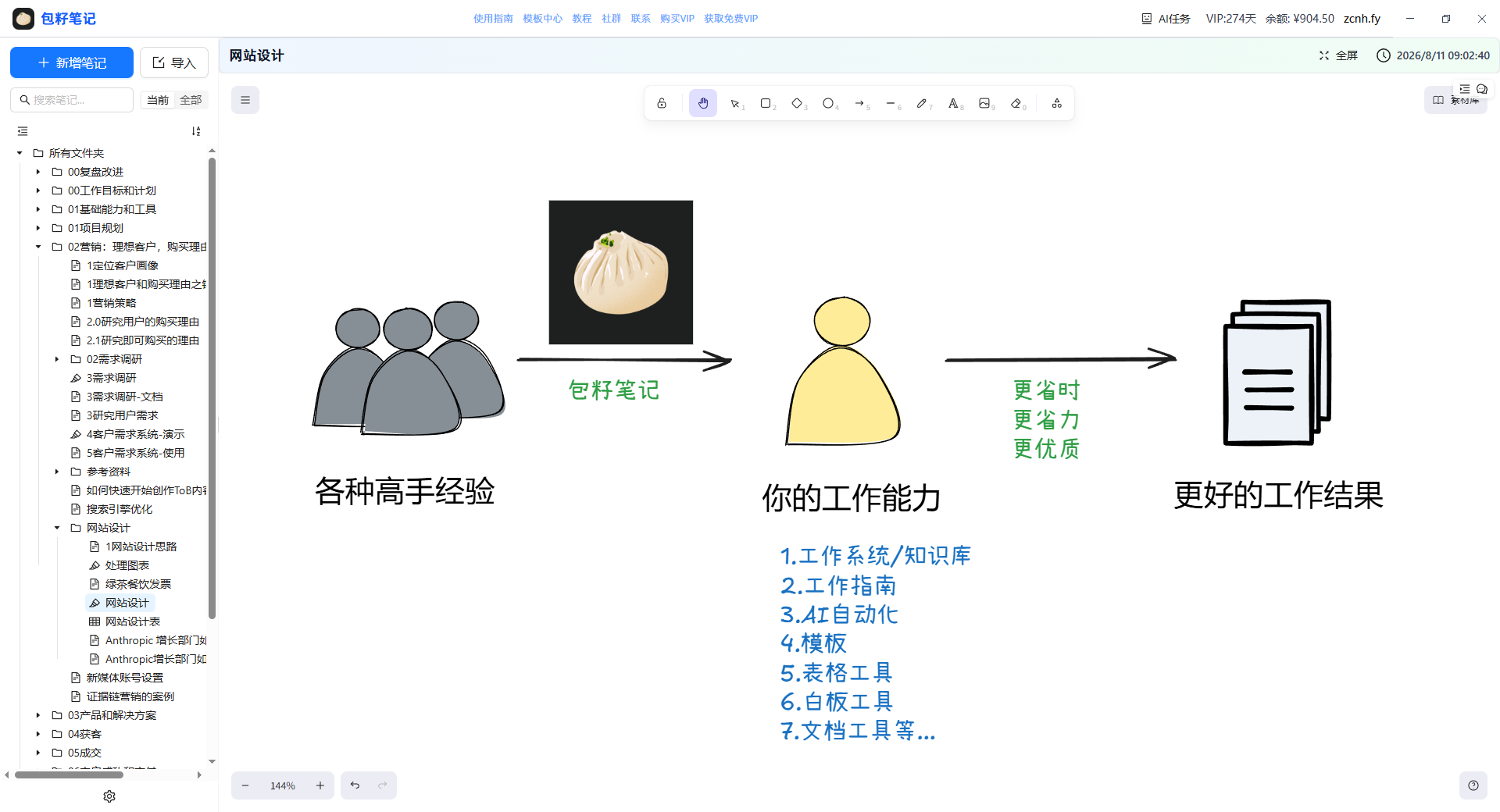The width and height of the screenshot is (1500, 812).
Task: Switch to 全屏 fullscreen mode
Action: pos(1339,55)
